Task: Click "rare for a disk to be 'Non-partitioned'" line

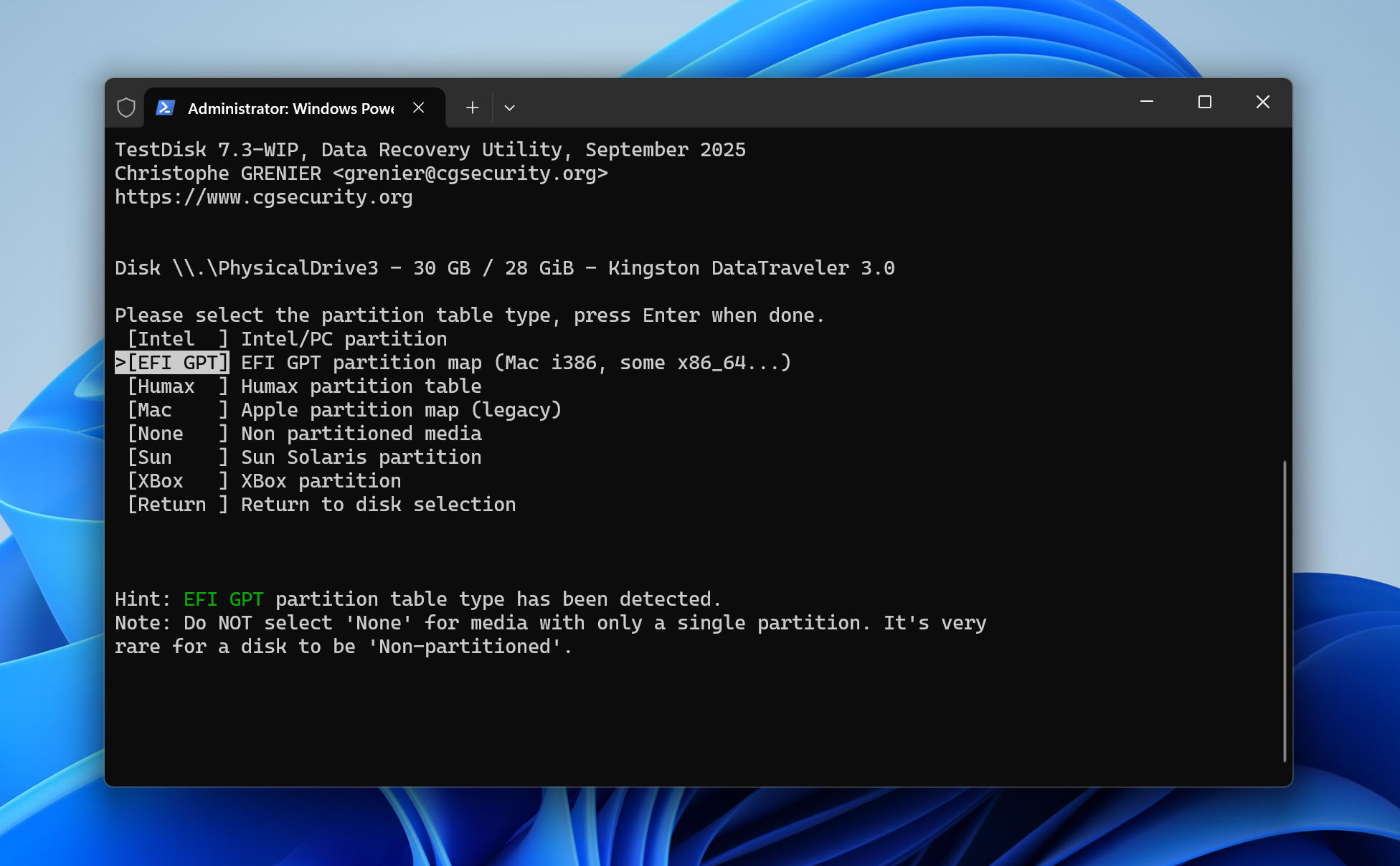Action: 344,647
